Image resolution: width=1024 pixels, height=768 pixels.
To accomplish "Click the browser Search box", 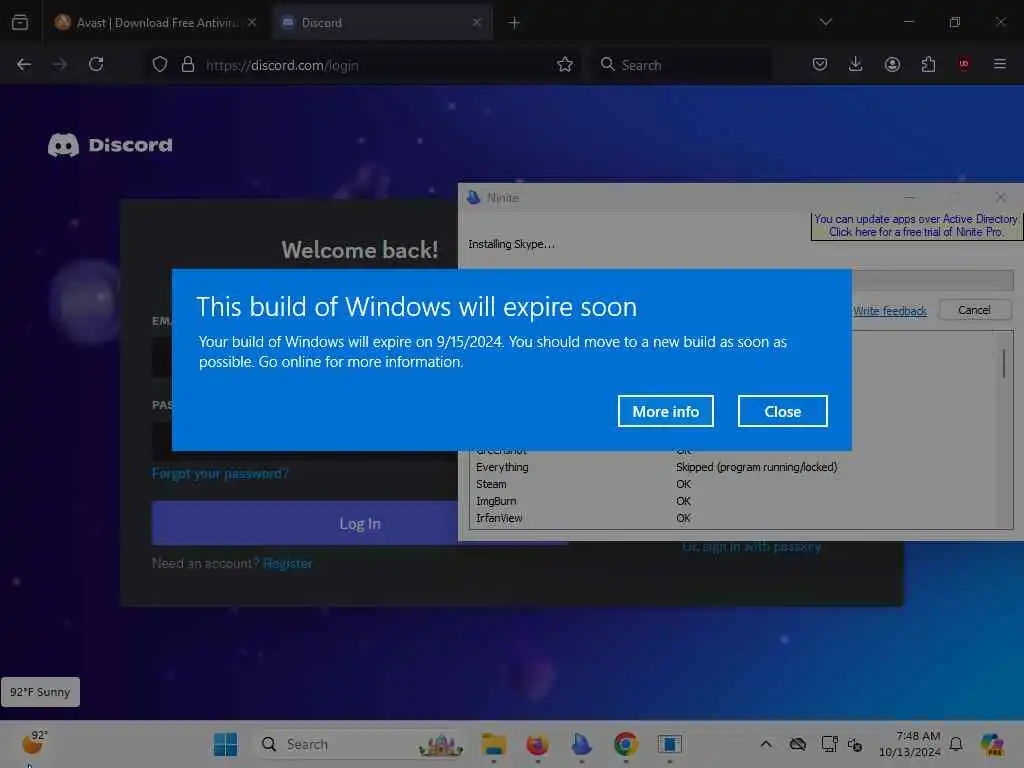I will pos(682,65).
